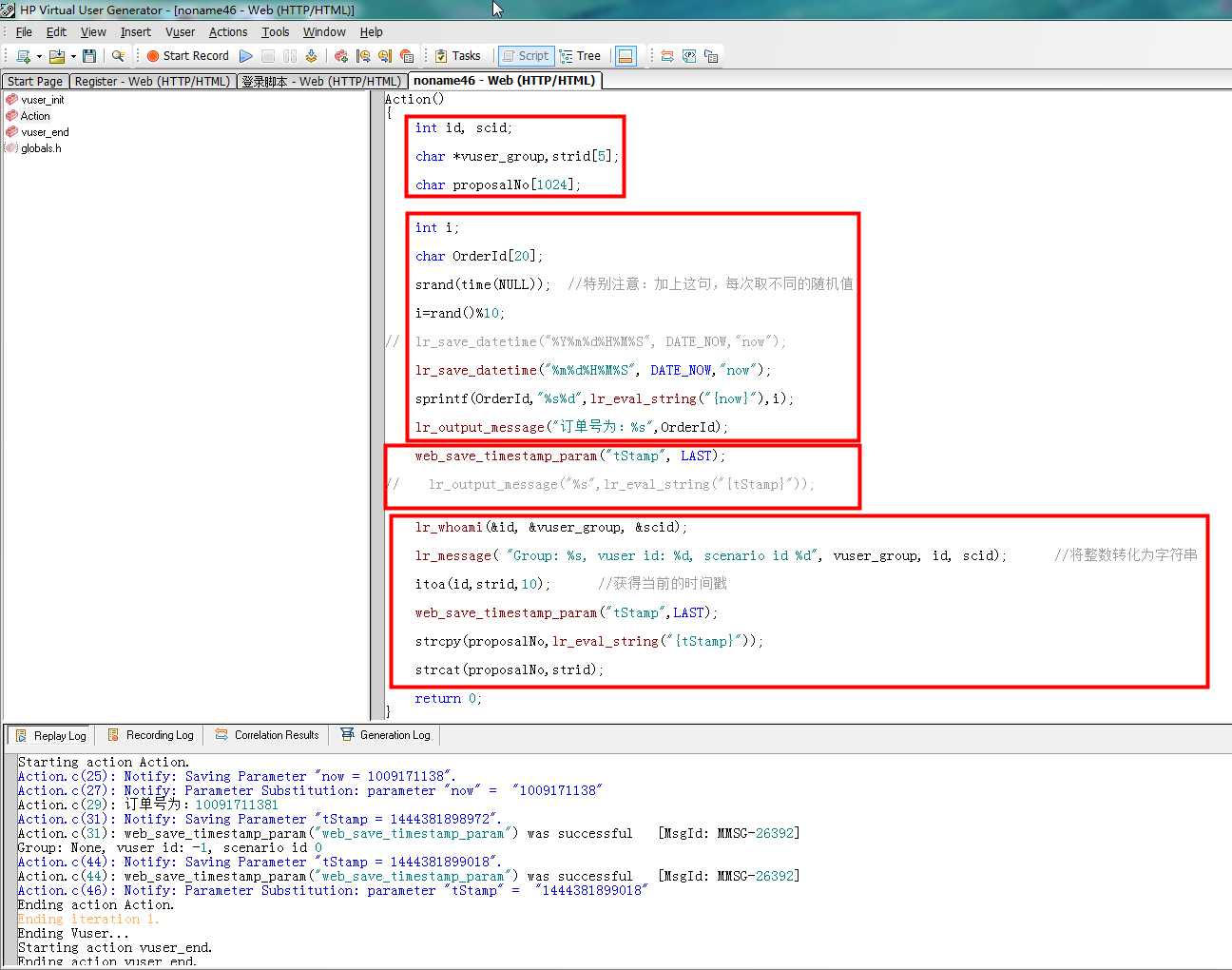
Task: Save the script with the floppy icon
Action: pyautogui.click(x=89, y=56)
